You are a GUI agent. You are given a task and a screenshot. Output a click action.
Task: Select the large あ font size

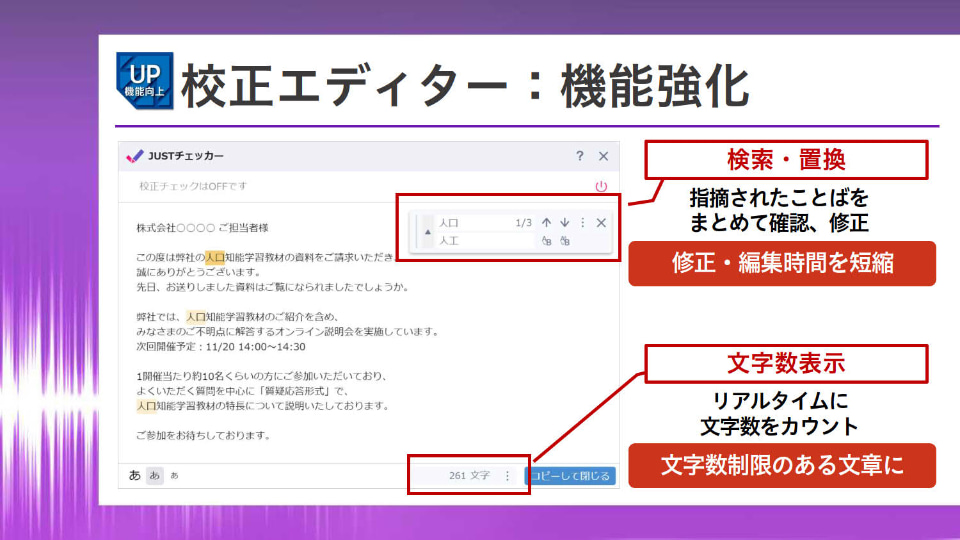point(135,475)
